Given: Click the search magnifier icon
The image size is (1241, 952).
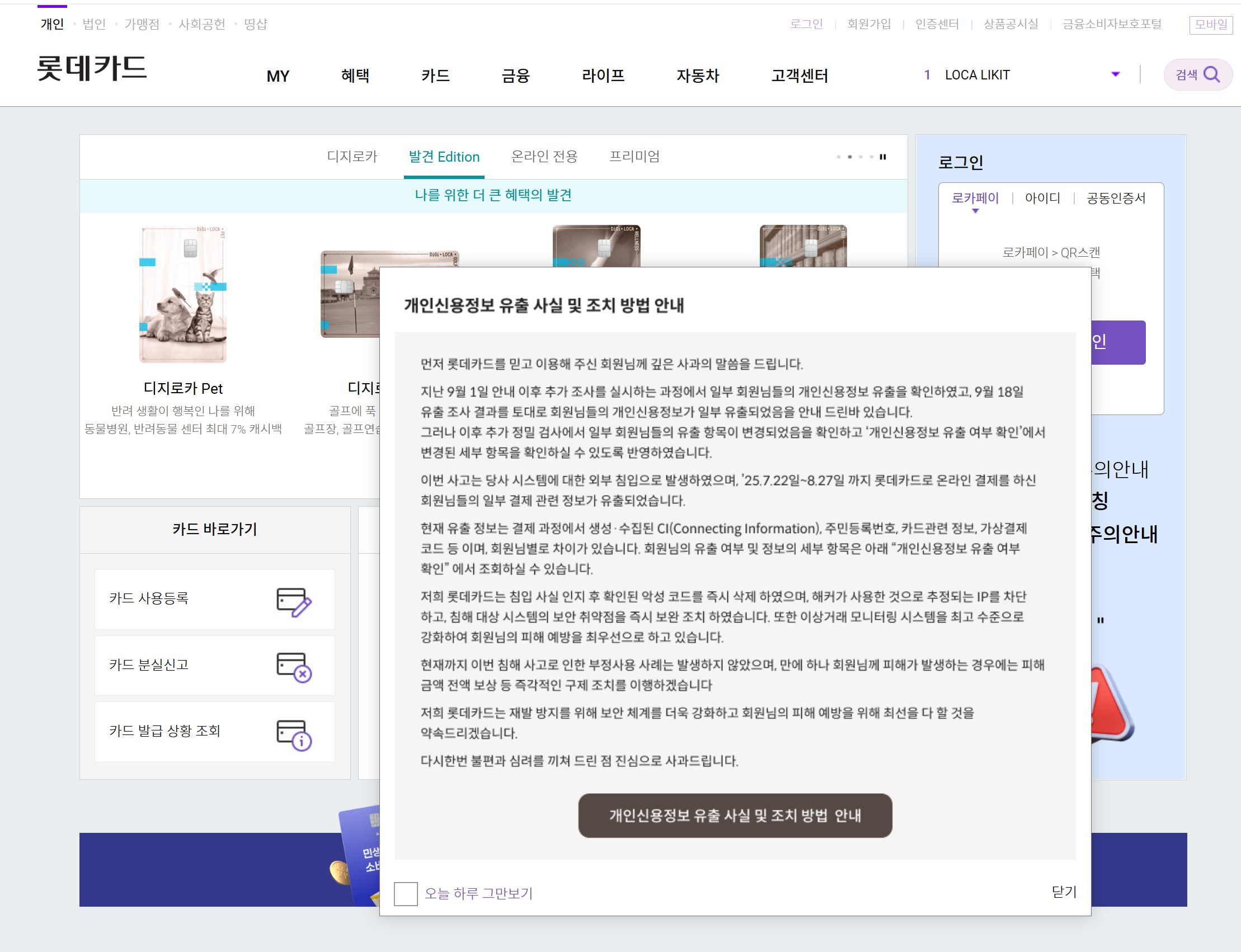Looking at the screenshot, I should point(1211,75).
